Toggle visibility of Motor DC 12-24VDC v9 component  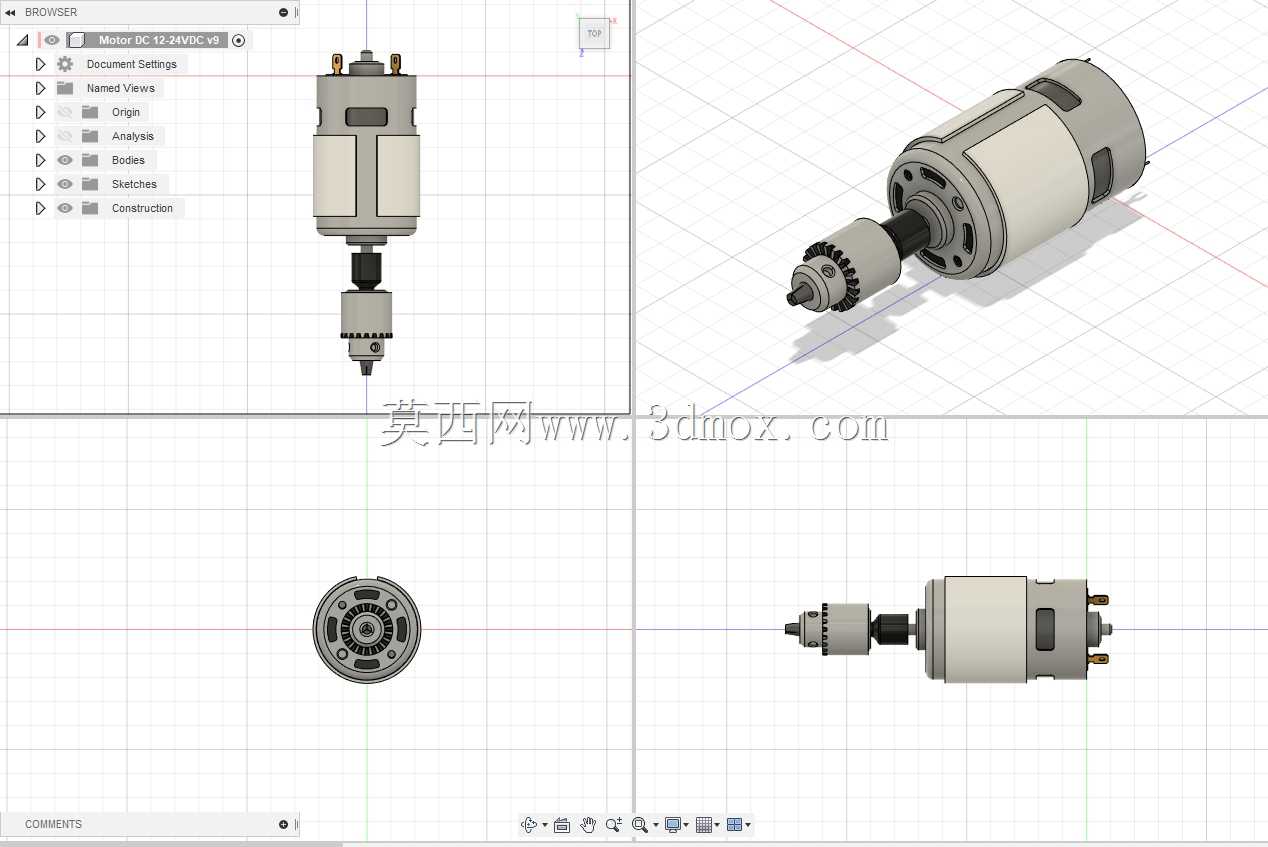52,40
